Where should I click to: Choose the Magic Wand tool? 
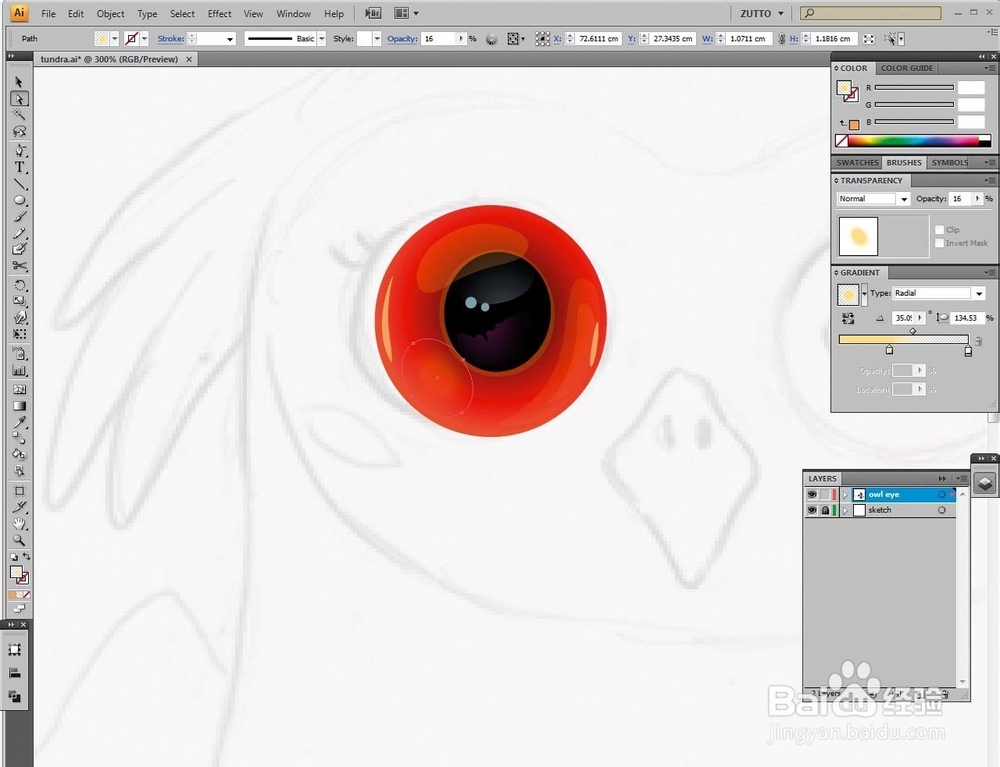[x=19, y=115]
